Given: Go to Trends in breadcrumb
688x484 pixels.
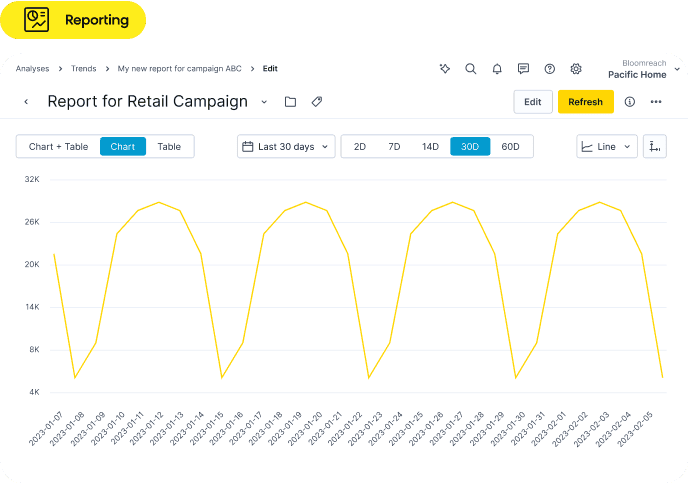Looking at the screenshot, I should (x=84, y=69).
